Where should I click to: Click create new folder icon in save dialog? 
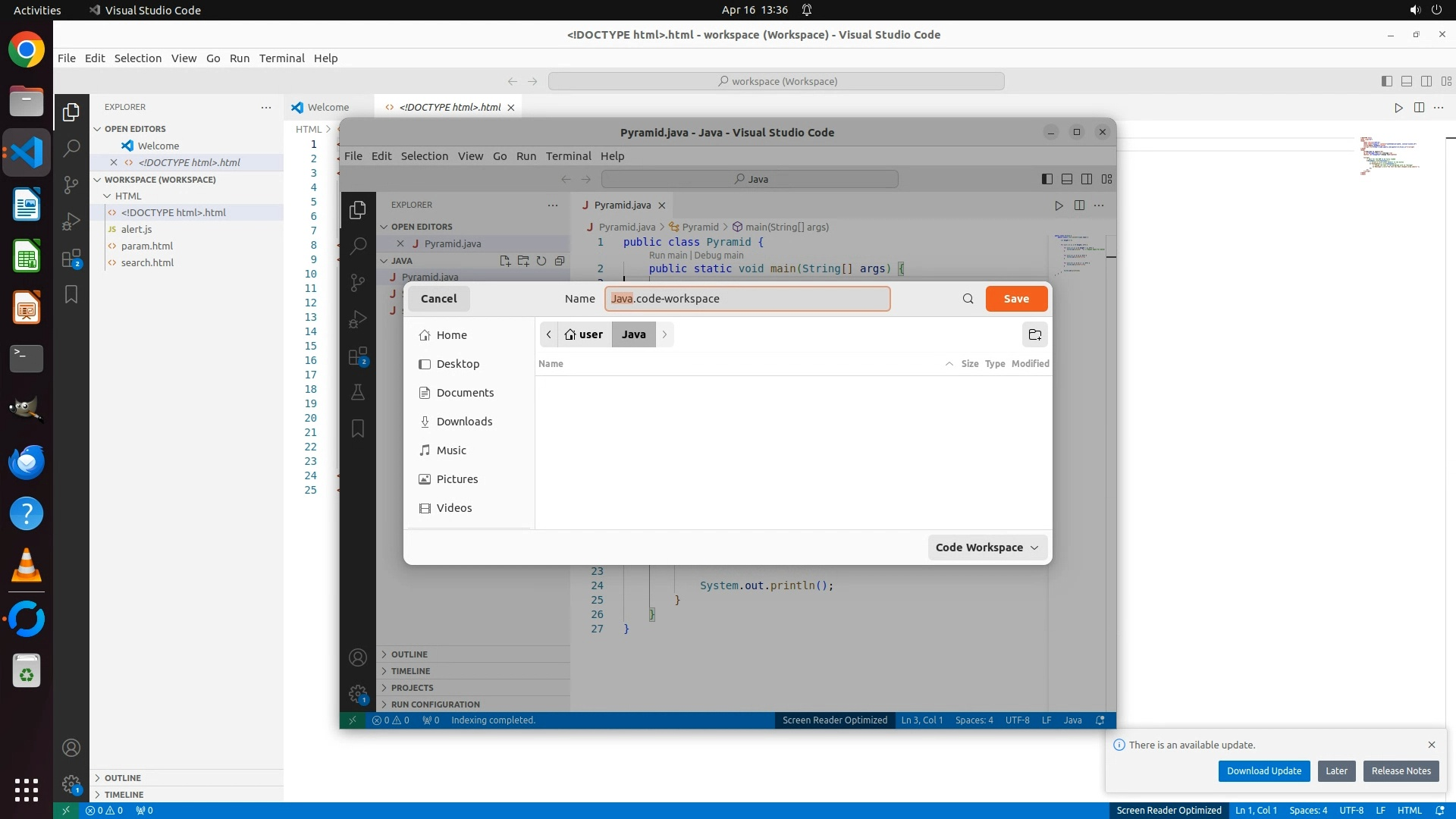1034,334
